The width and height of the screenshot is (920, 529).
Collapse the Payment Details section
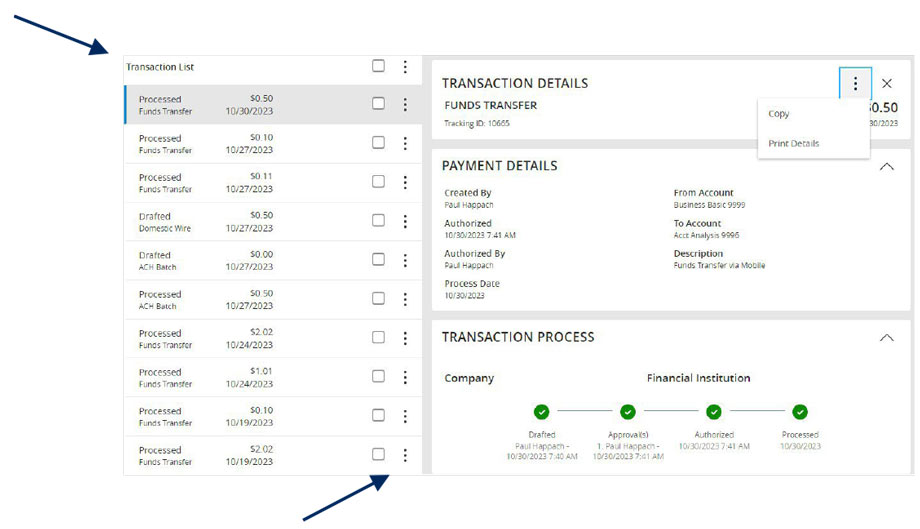887,167
